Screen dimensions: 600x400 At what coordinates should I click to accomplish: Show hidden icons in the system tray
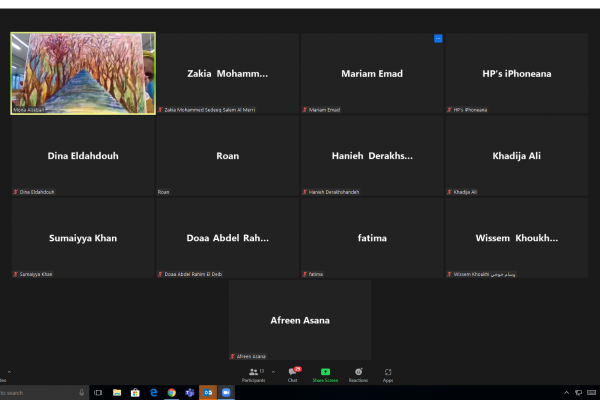click(x=567, y=393)
